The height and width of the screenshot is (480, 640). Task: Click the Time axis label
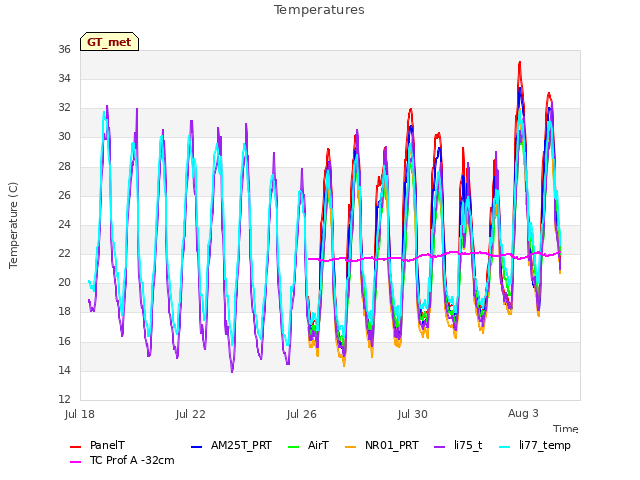566,429
